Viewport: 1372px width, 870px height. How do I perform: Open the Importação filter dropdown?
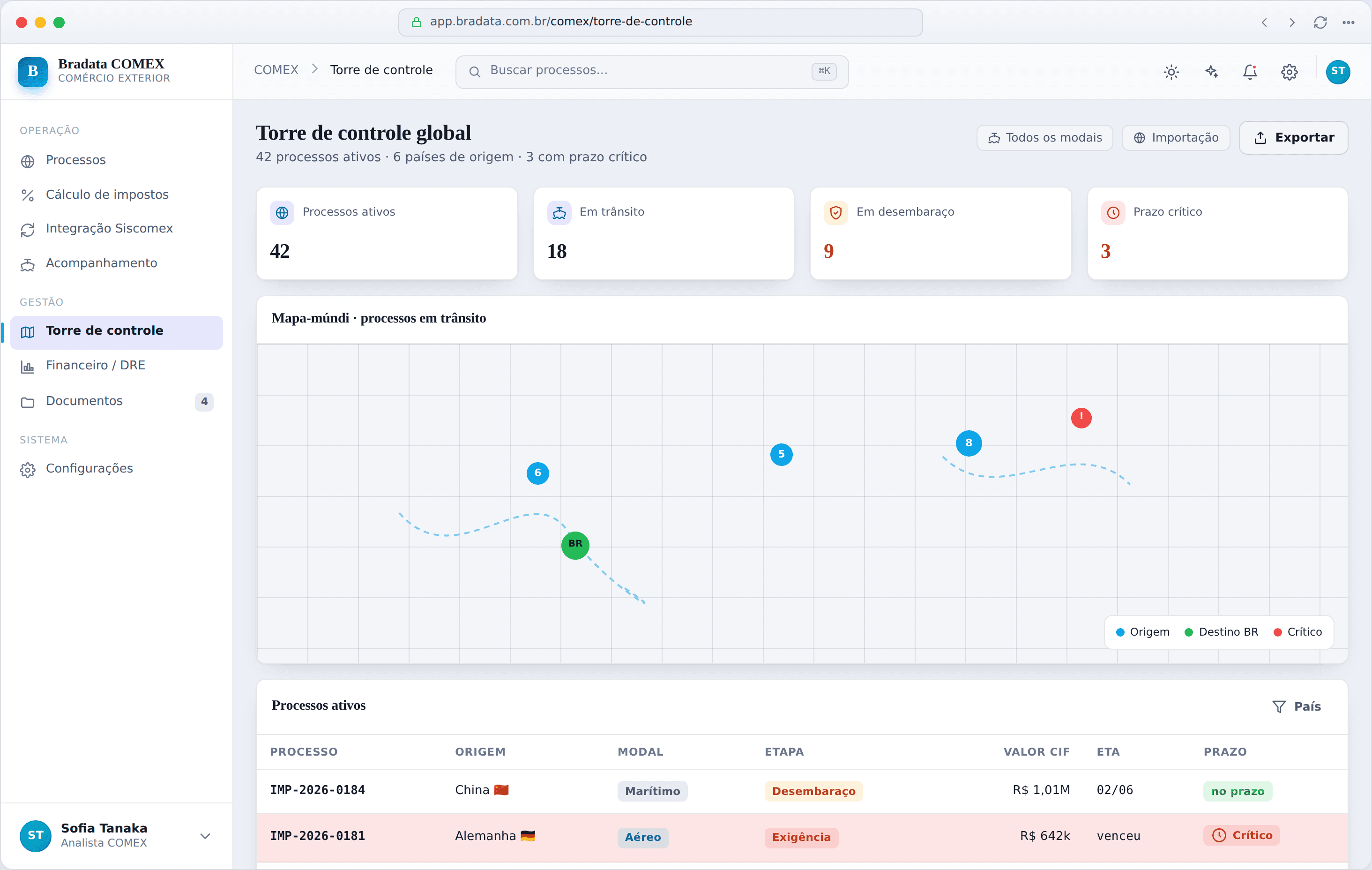(1175, 137)
